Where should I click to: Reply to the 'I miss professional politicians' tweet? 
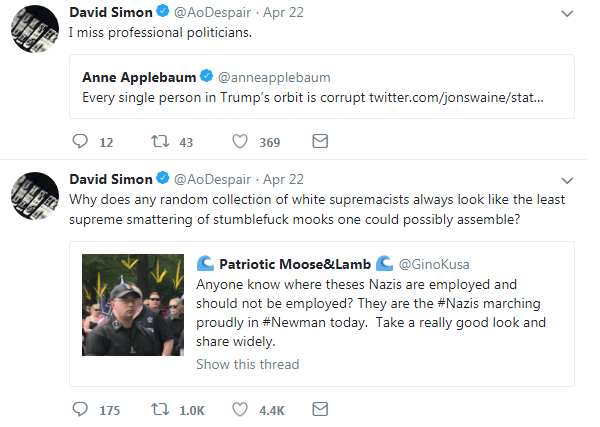tap(80, 141)
